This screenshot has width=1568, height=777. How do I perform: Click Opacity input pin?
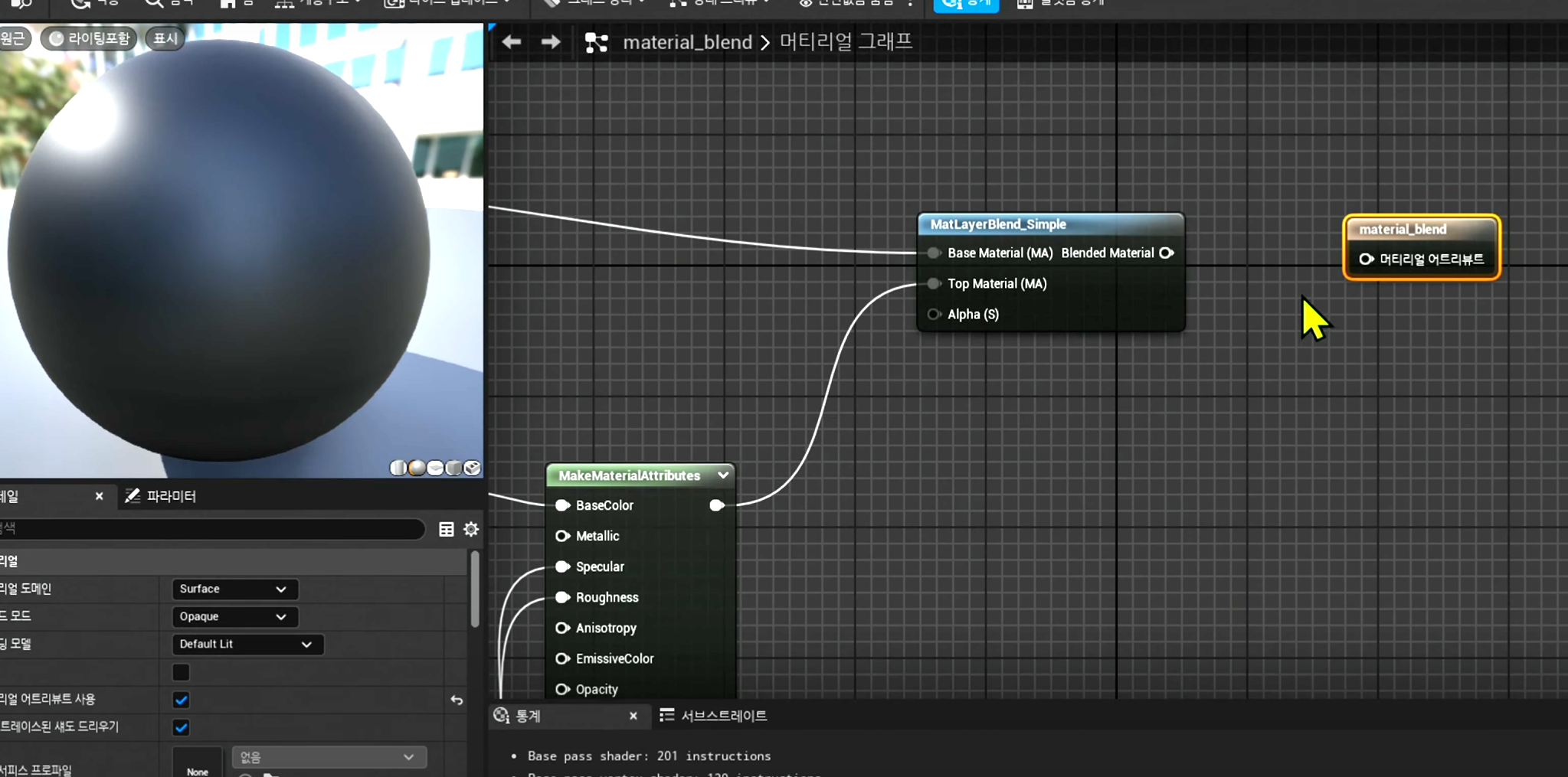[x=563, y=689]
